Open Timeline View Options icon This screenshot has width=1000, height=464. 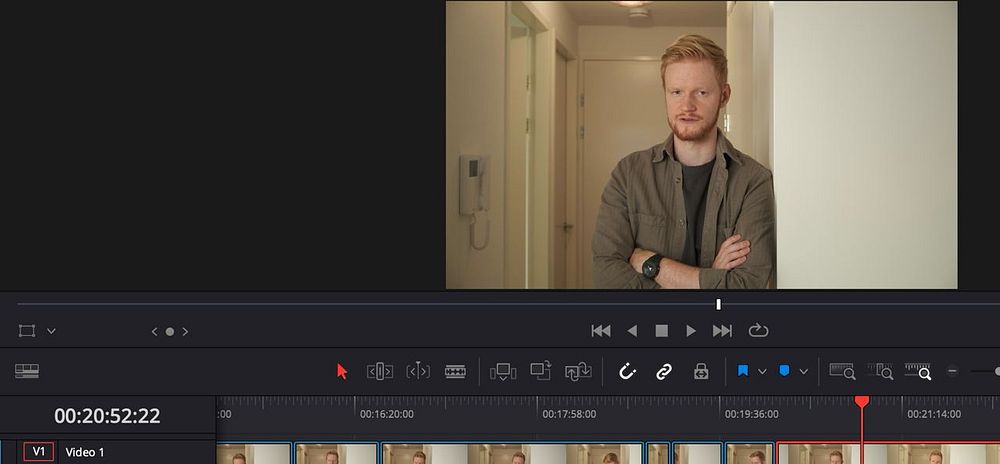(27, 371)
